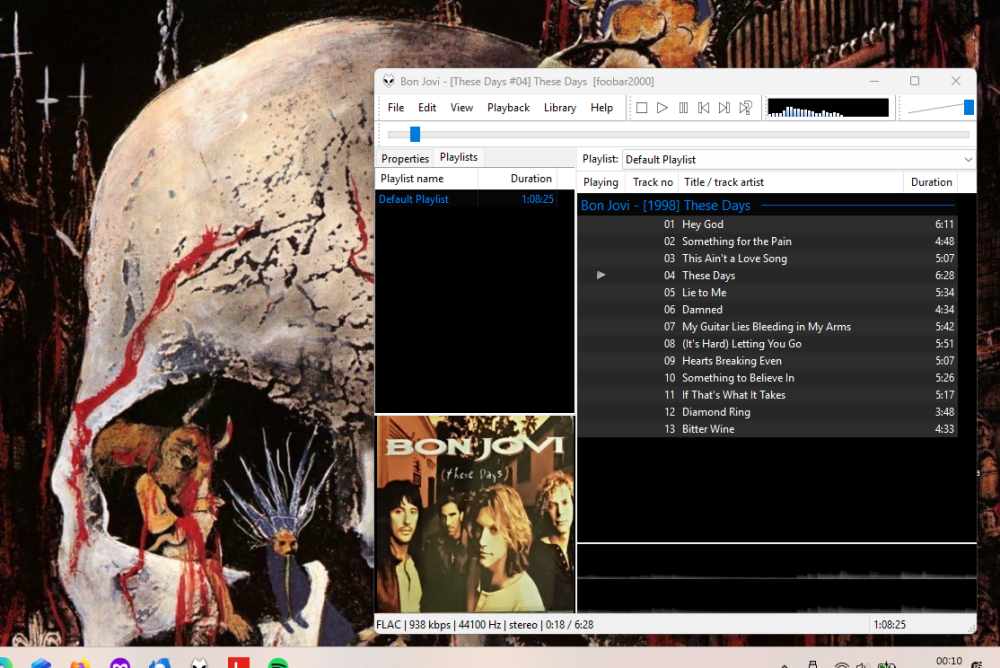Open the Playback menu

(508, 108)
